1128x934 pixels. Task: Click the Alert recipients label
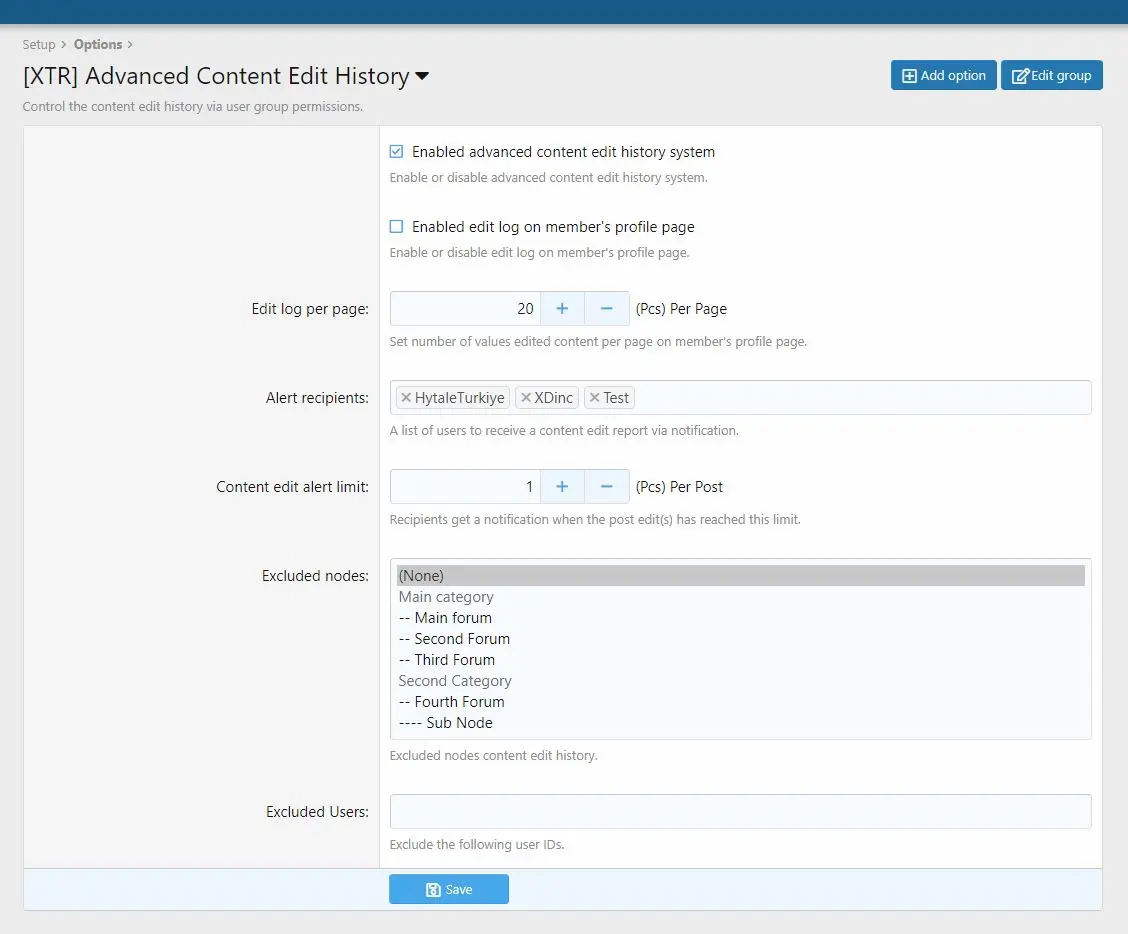[x=317, y=397]
